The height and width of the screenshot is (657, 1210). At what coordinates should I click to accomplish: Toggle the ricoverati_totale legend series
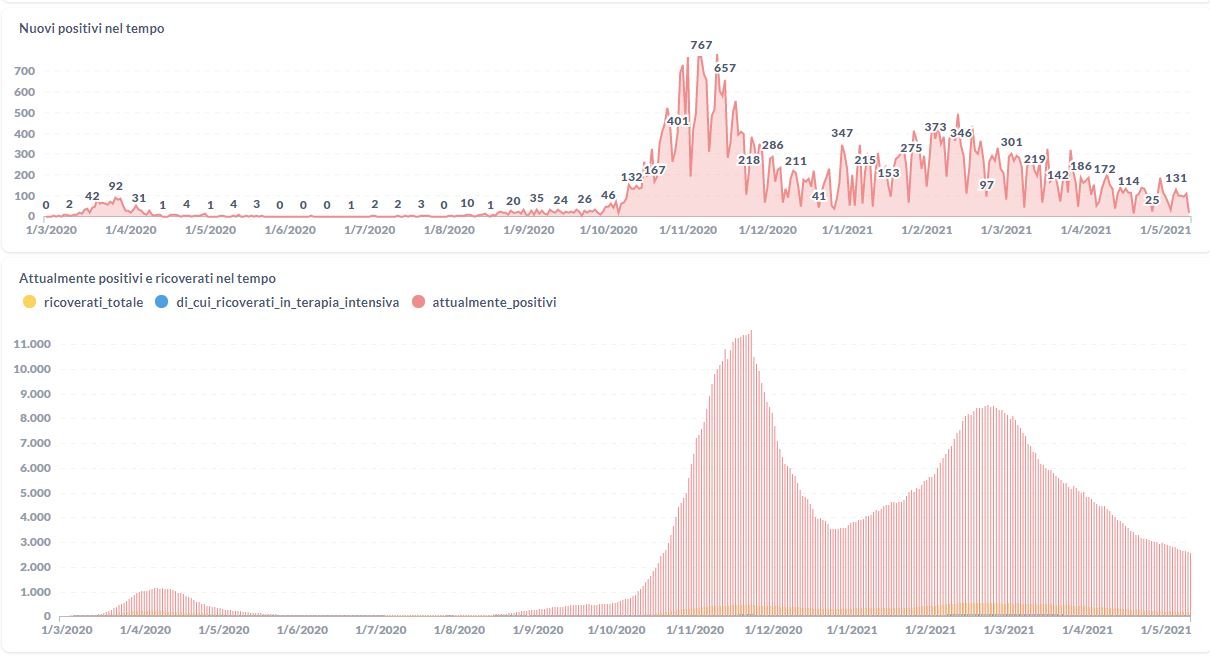93,302
